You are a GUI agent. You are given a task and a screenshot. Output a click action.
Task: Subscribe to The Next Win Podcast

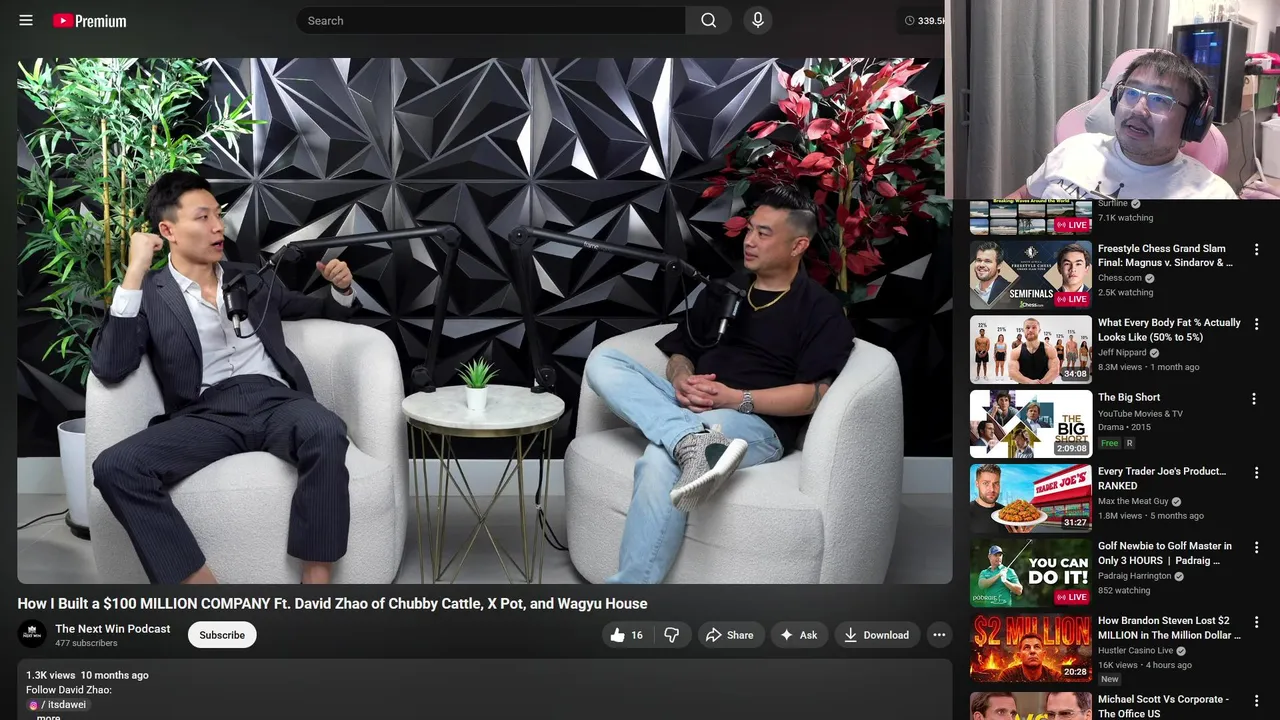[222, 635]
